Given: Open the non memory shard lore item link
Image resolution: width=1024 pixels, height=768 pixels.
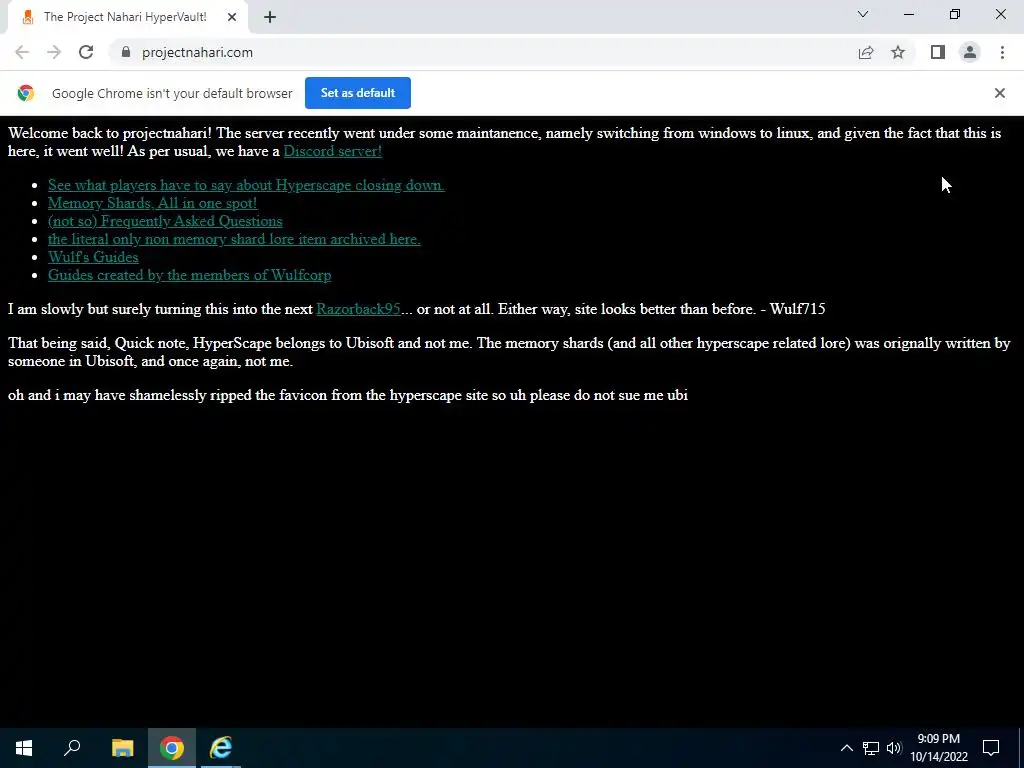Looking at the screenshot, I should point(234,239).
